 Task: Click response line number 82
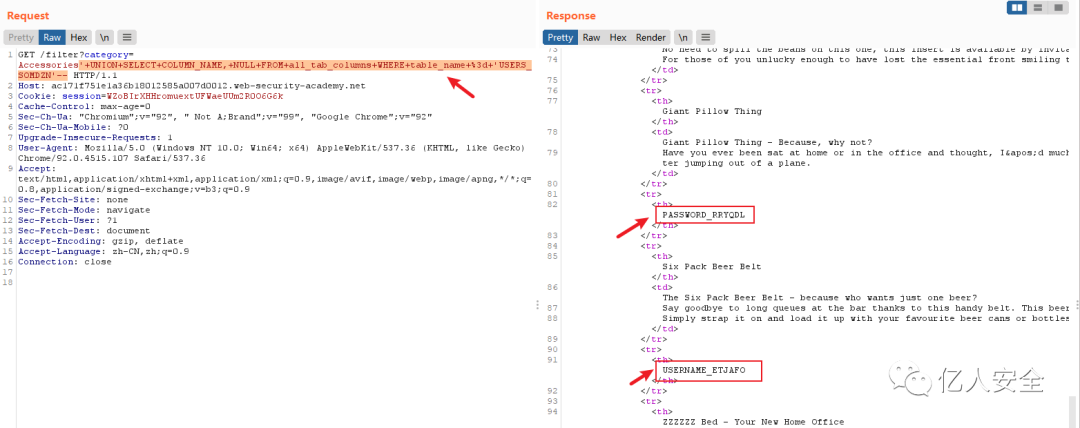coord(551,205)
